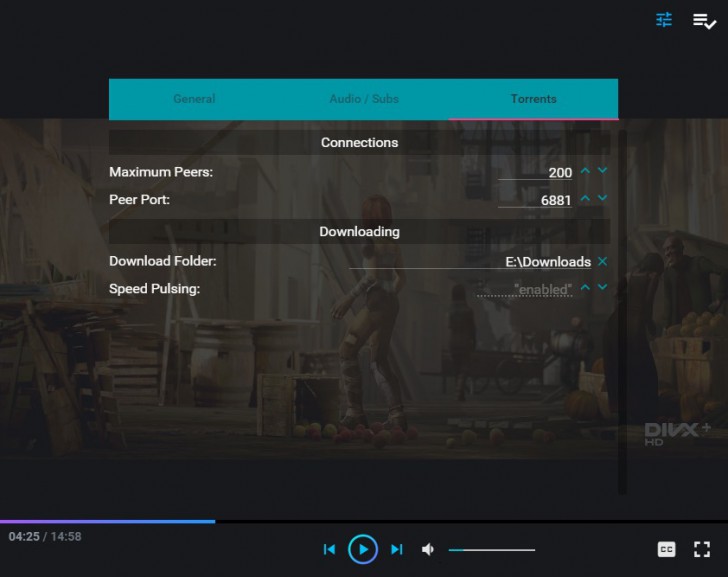Image resolution: width=728 pixels, height=577 pixels.
Task: Open the player settings sliders icon
Action: [x=664, y=20]
